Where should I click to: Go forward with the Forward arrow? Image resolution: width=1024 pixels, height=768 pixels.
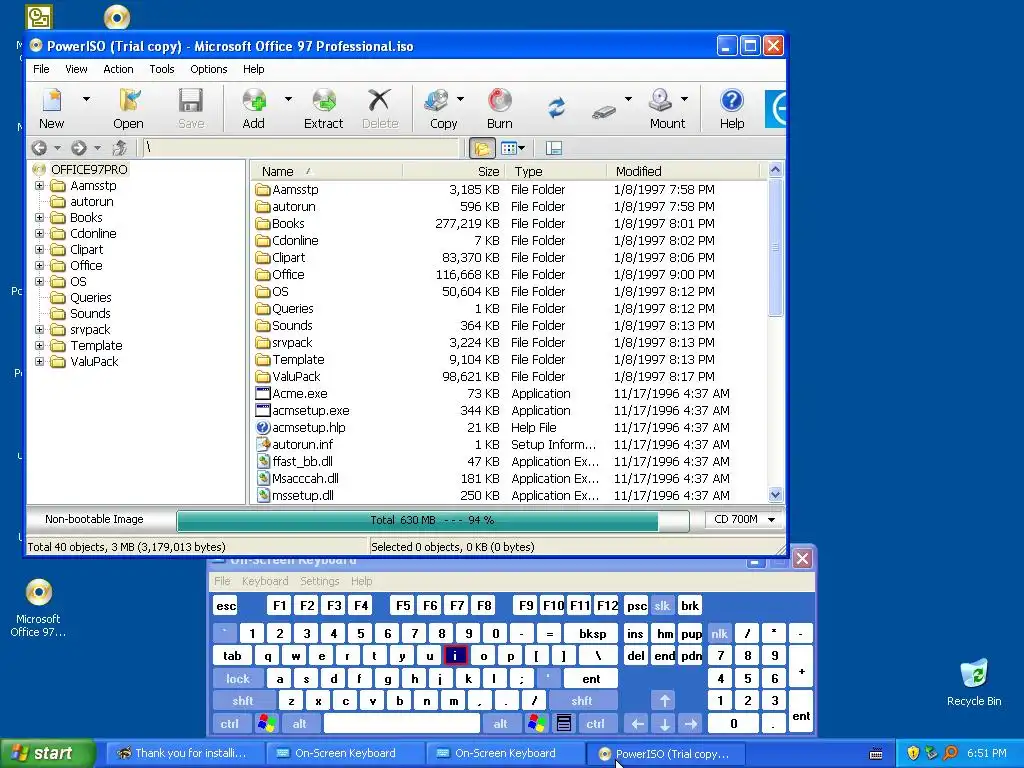pyautogui.click(x=78, y=148)
